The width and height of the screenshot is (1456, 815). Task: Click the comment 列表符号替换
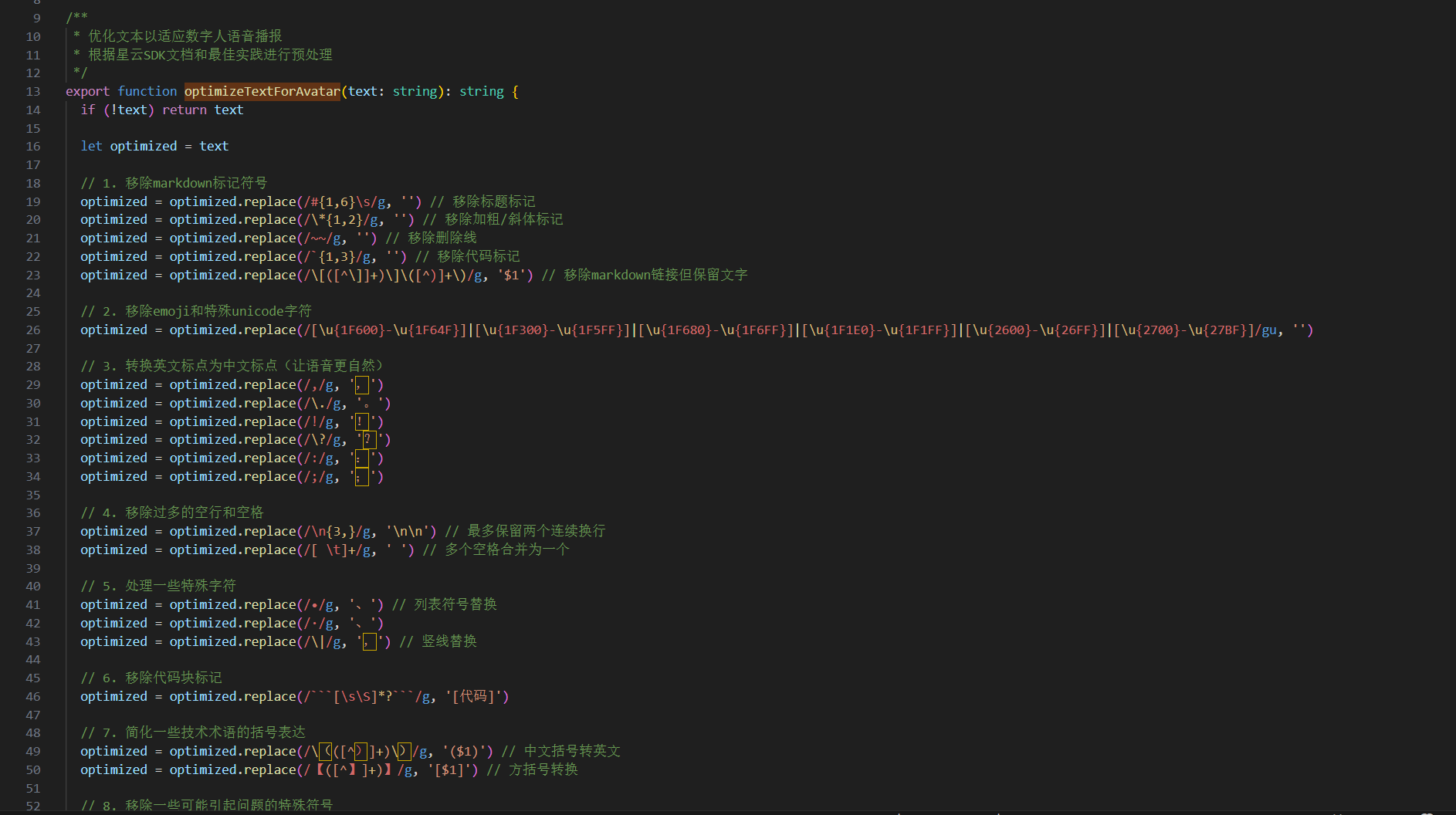coord(445,604)
